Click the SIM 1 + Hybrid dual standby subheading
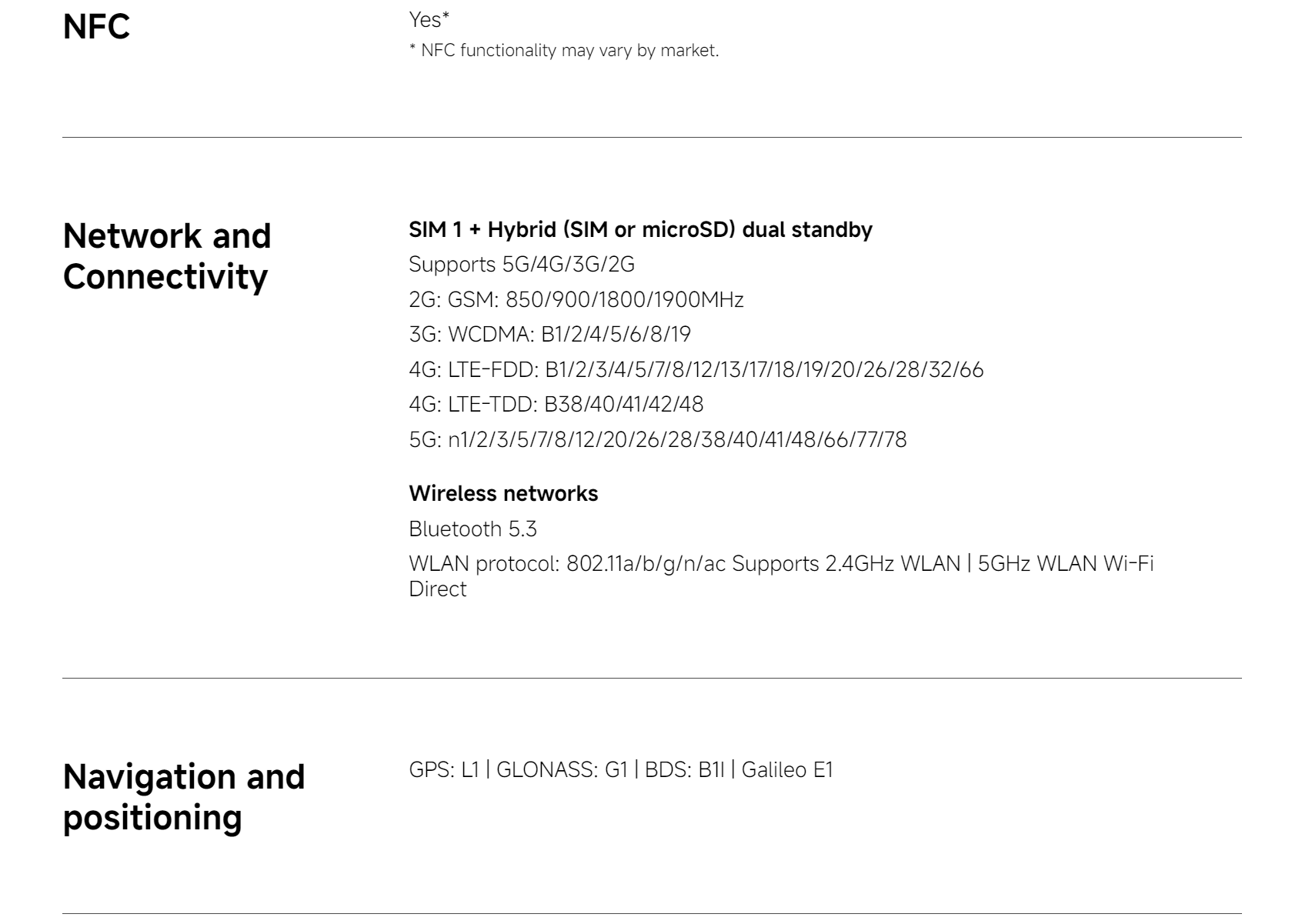This screenshot has width=1312, height=924. [640, 230]
